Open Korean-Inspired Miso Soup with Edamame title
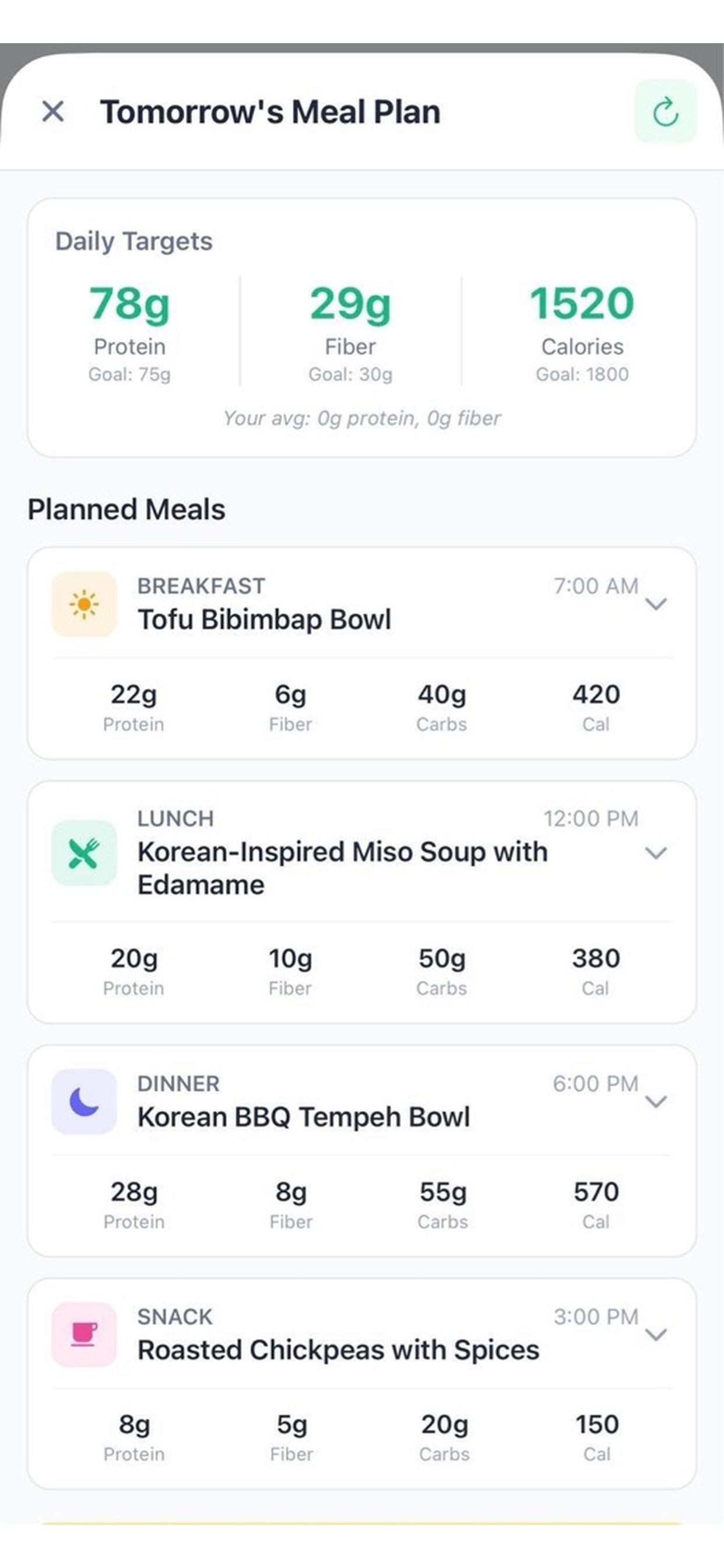Image resolution: width=724 pixels, height=1568 pixels. 343,868
